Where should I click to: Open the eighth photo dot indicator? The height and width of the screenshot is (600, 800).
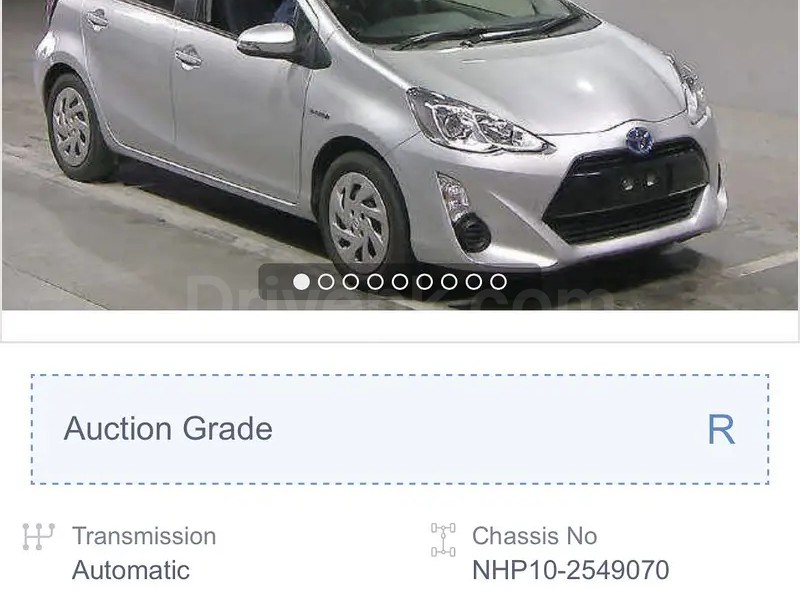(x=473, y=282)
